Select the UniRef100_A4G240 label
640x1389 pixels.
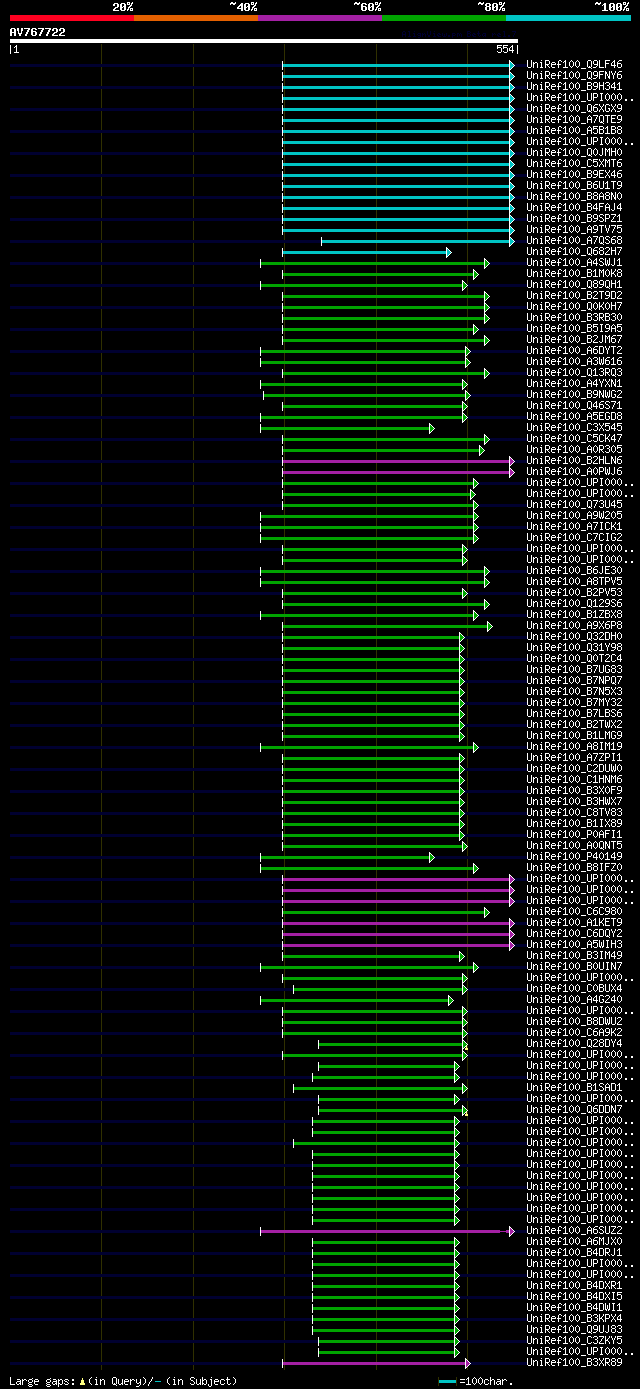click(x=574, y=1000)
